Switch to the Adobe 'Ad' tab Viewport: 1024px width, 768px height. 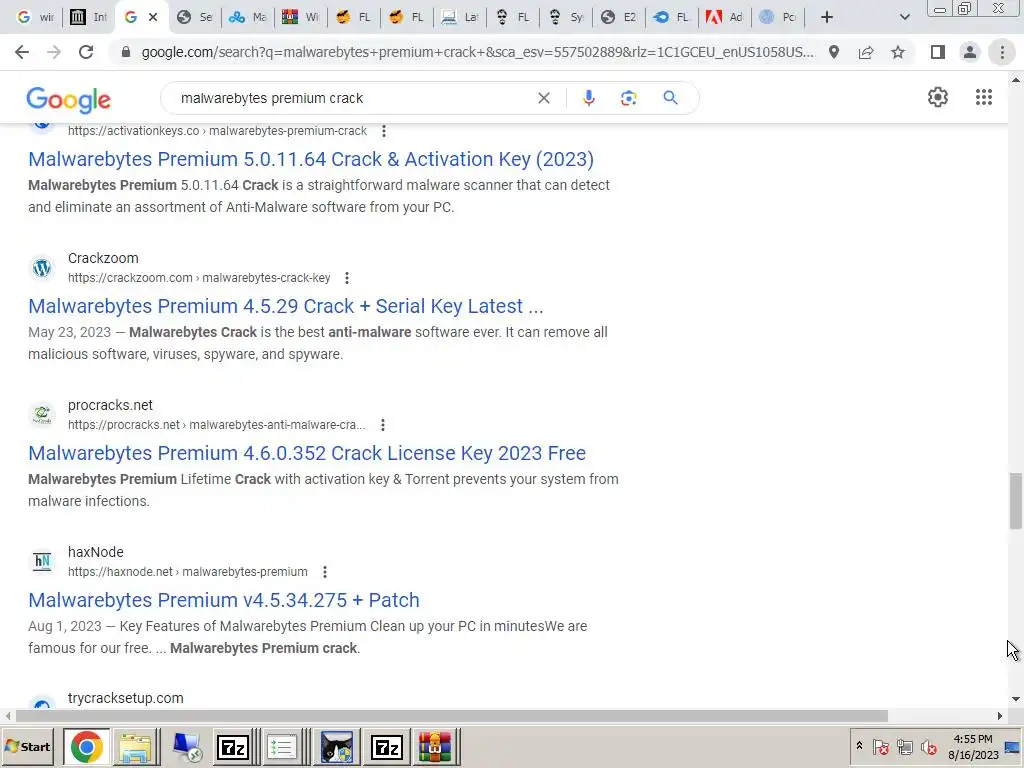click(x=724, y=17)
